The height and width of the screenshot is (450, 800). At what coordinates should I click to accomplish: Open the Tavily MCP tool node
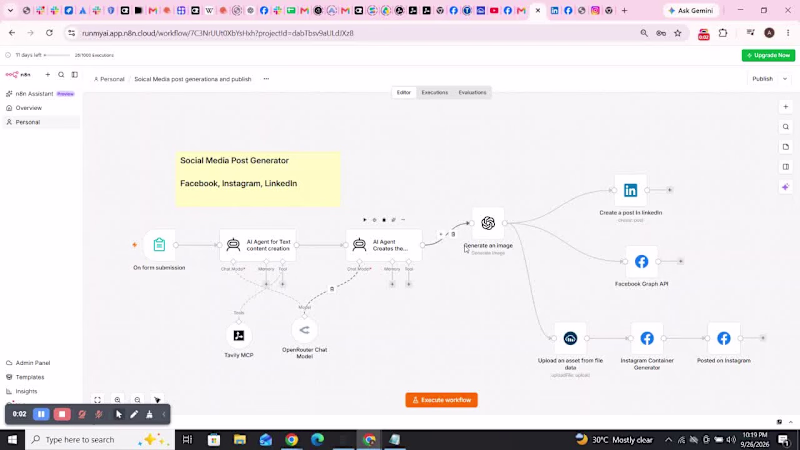[239, 335]
